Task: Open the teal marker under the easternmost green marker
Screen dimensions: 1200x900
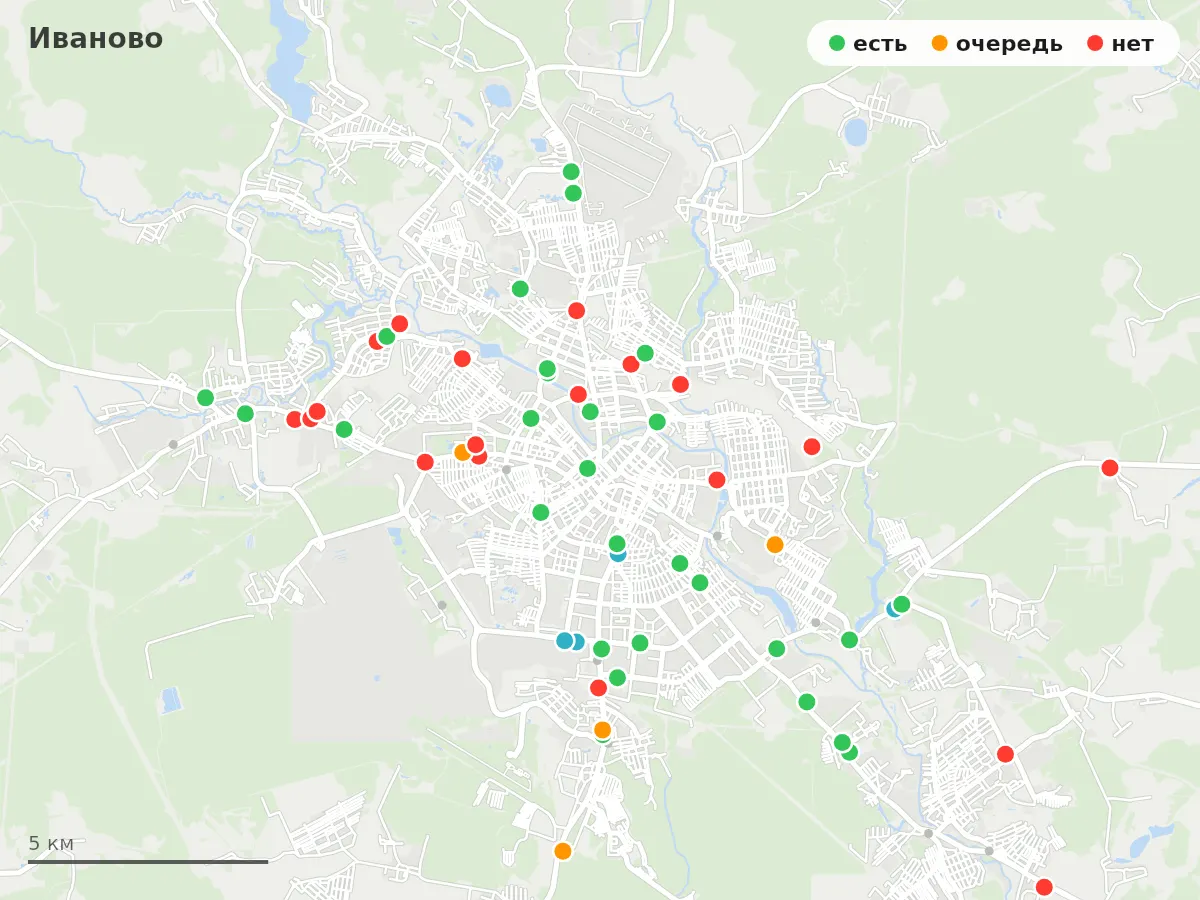Action: (893, 609)
